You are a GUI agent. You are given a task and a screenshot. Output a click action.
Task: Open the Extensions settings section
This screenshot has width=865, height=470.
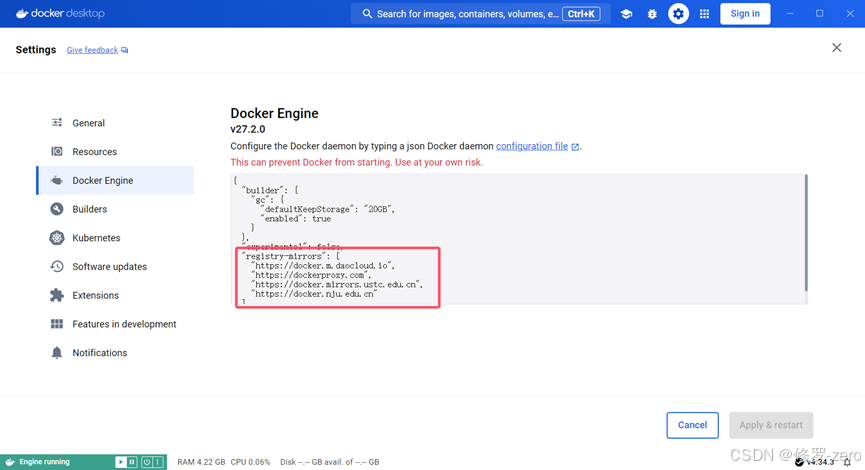(115, 295)
